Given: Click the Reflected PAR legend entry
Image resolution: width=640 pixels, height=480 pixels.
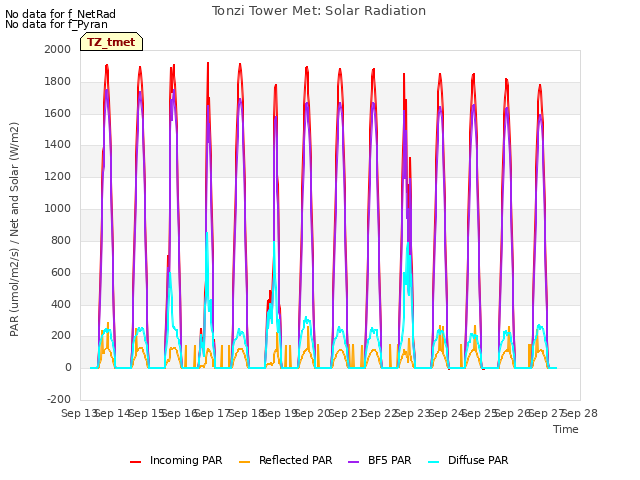Looking at the screenshot, I should coord(285,460).
